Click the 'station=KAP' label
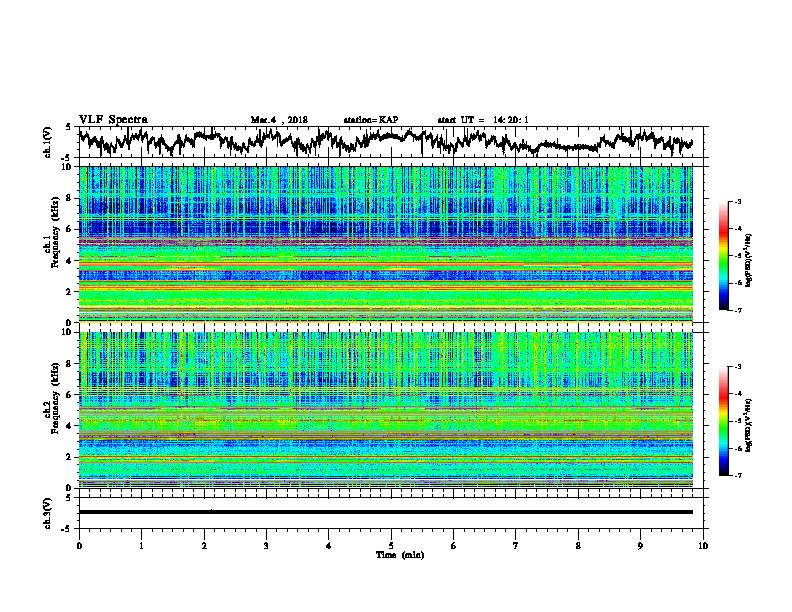792x612 pixels. point(371,120)
